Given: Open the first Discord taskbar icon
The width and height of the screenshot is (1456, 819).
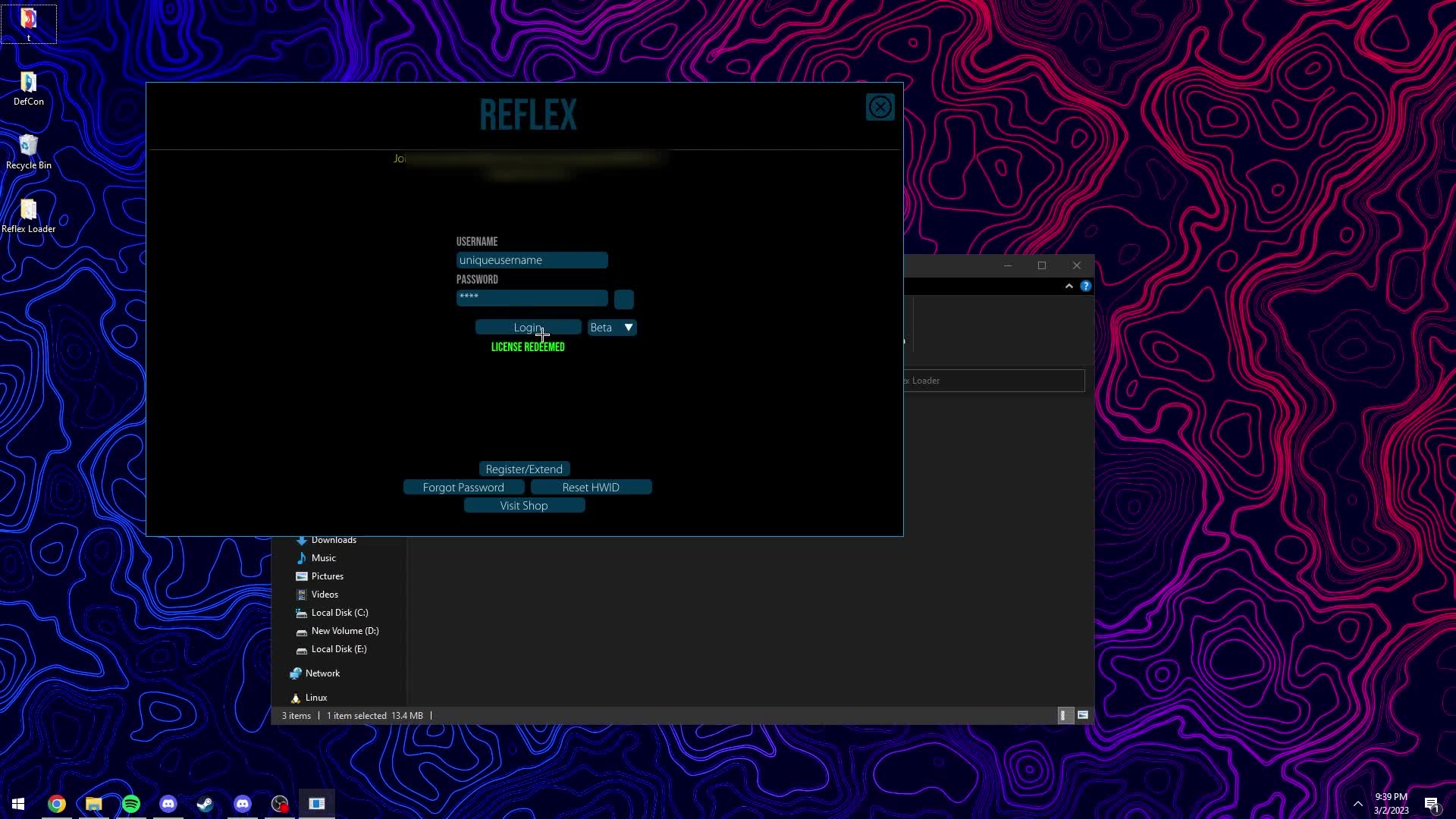Looking at the screenshot, I should [168, 804].
